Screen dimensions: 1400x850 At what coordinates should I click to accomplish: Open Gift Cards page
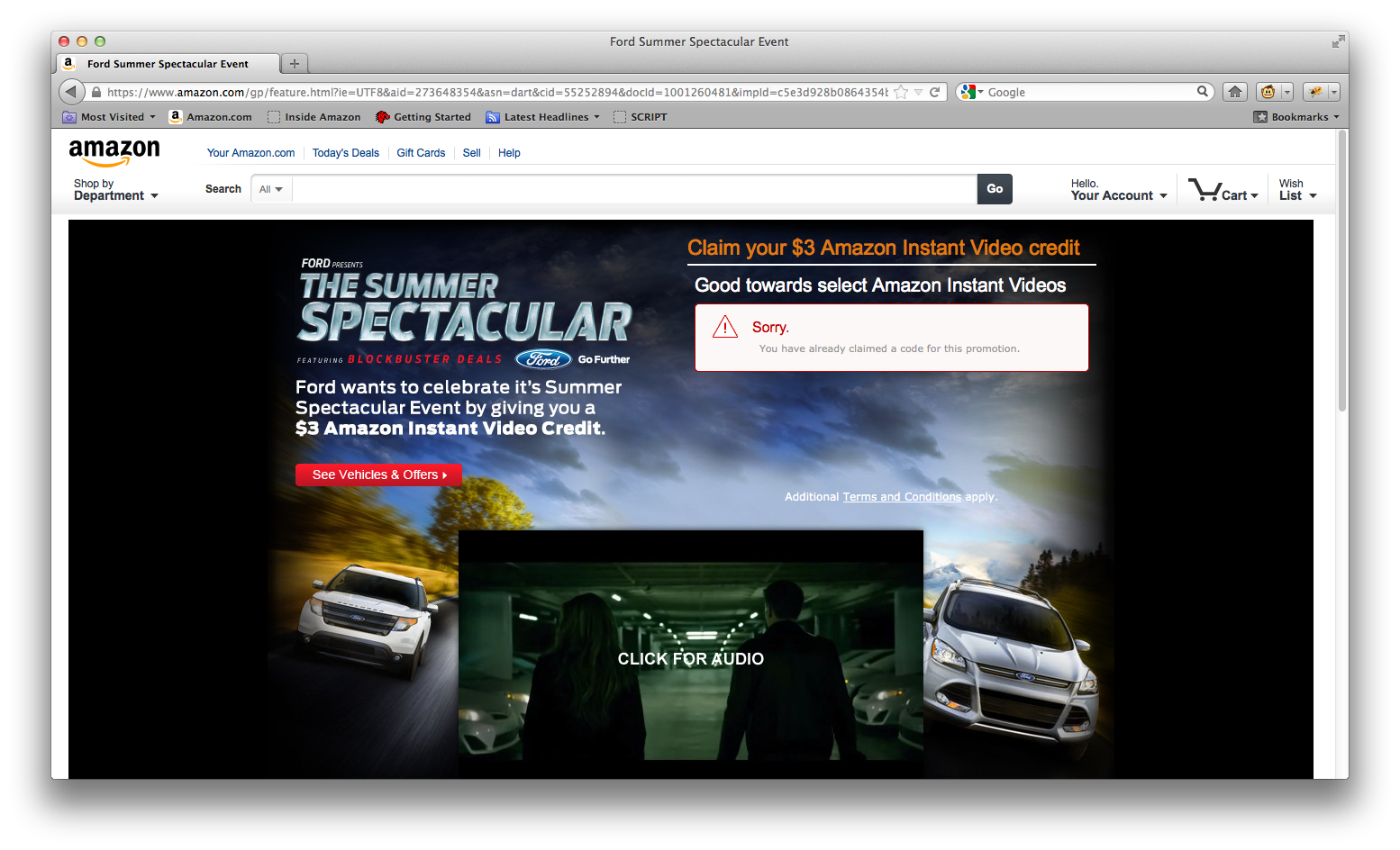421,153
